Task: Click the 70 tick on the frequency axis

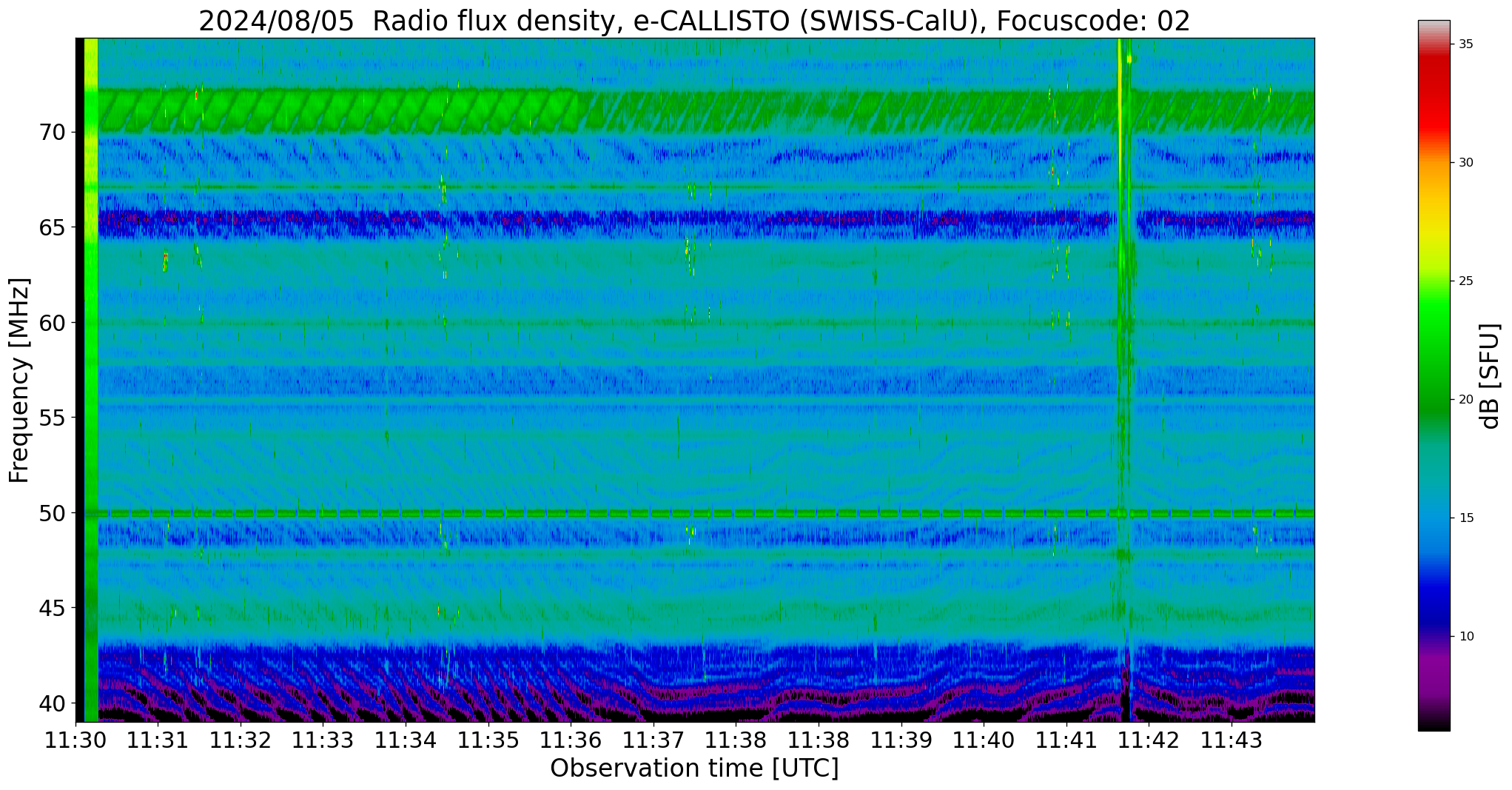Action: (x=52, y=133)
